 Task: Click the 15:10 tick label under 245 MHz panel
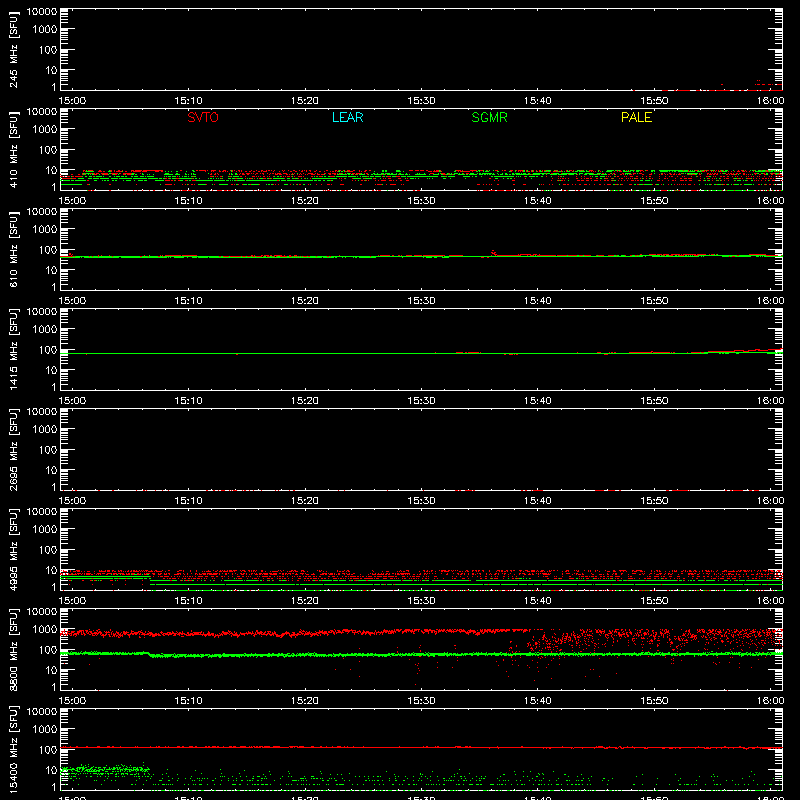(x=188, y=101)
